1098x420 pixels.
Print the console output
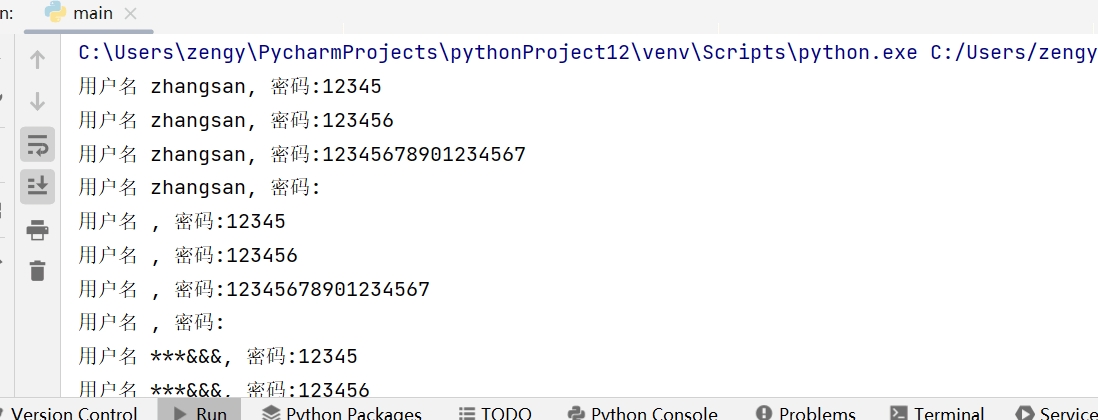click(x=38, y=231)
